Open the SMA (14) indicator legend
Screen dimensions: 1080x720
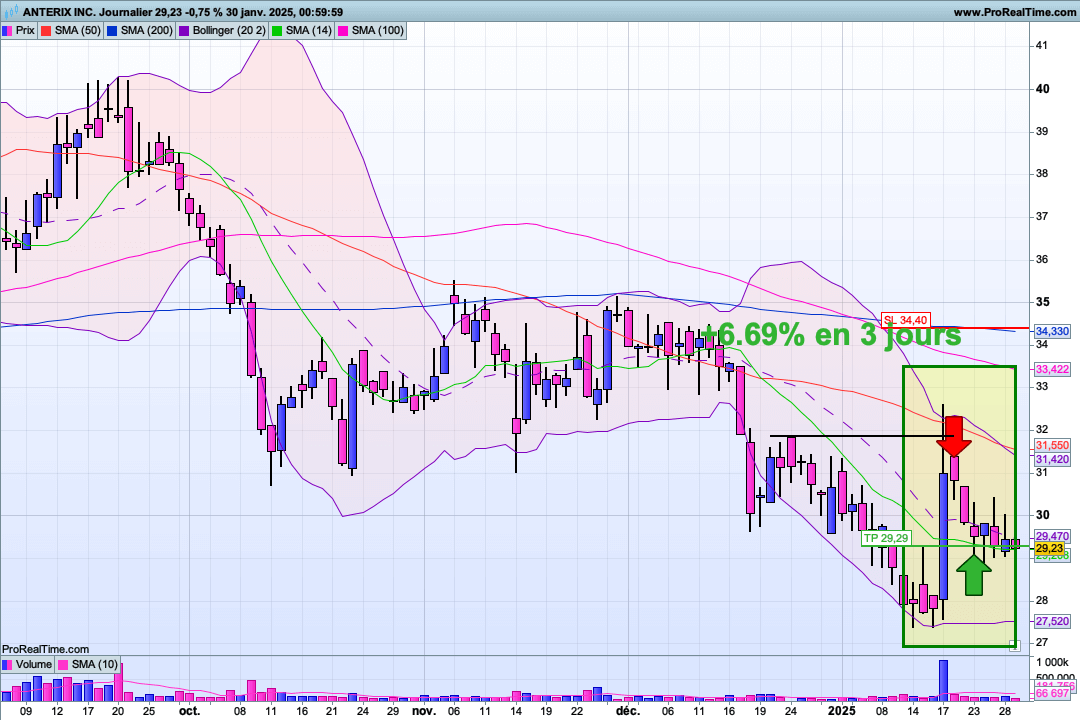[x=302, y=30]
